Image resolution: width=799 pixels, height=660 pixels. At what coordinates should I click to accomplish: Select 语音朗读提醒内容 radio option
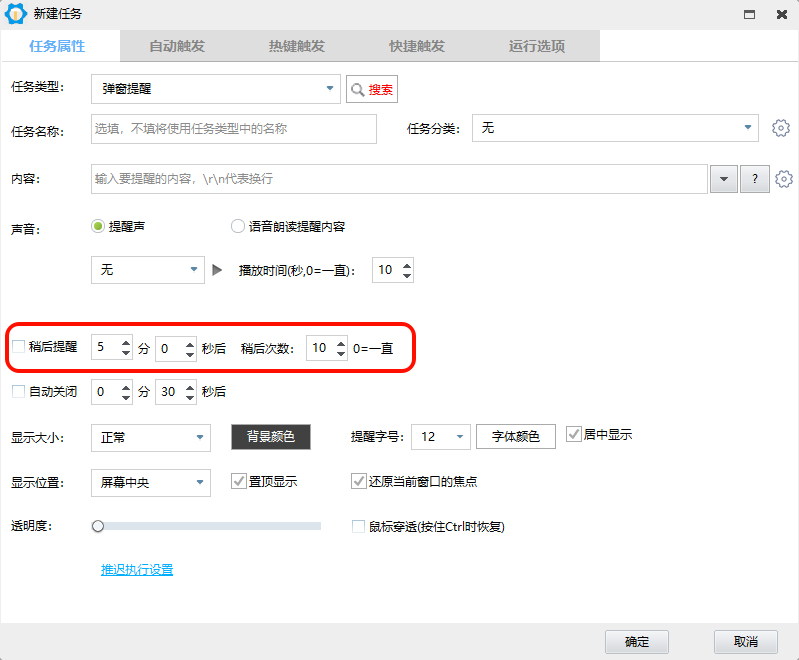click(238, 226)
